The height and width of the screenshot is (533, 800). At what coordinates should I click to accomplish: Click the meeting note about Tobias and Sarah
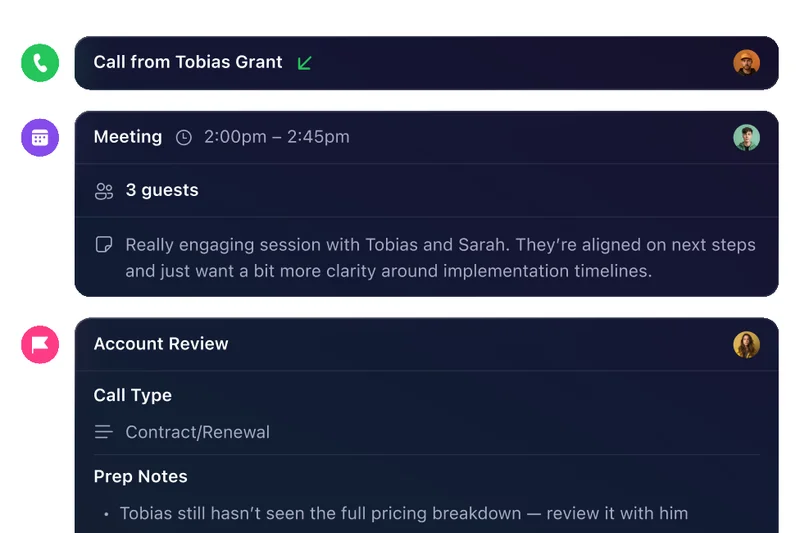(440, 257)
